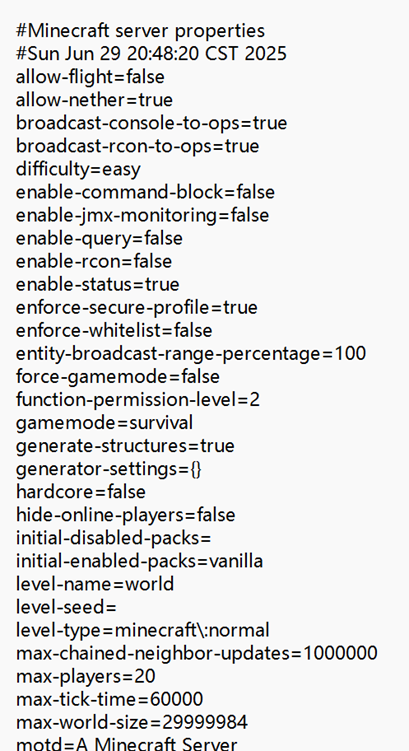The image size is (409, 751).
Task: Click the gamemode=survival line
Action: [x=104, y=423]
